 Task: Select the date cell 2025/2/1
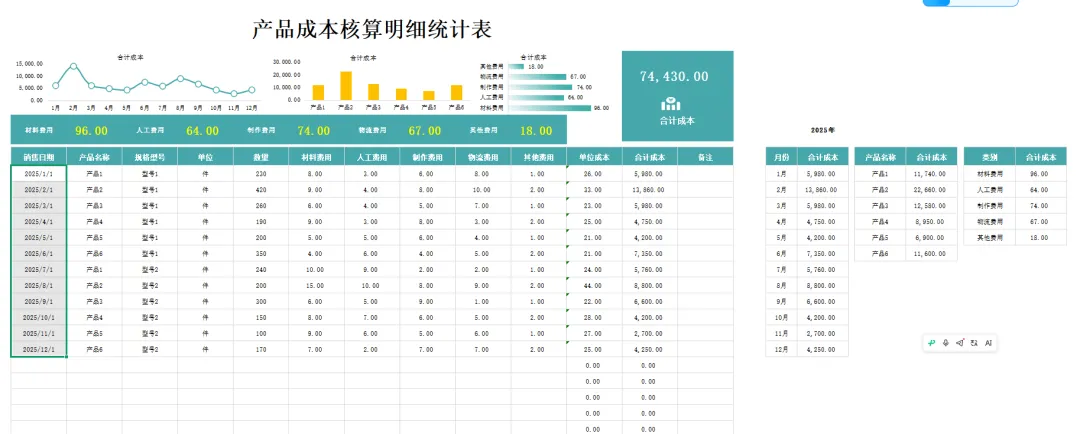[39, 189]
